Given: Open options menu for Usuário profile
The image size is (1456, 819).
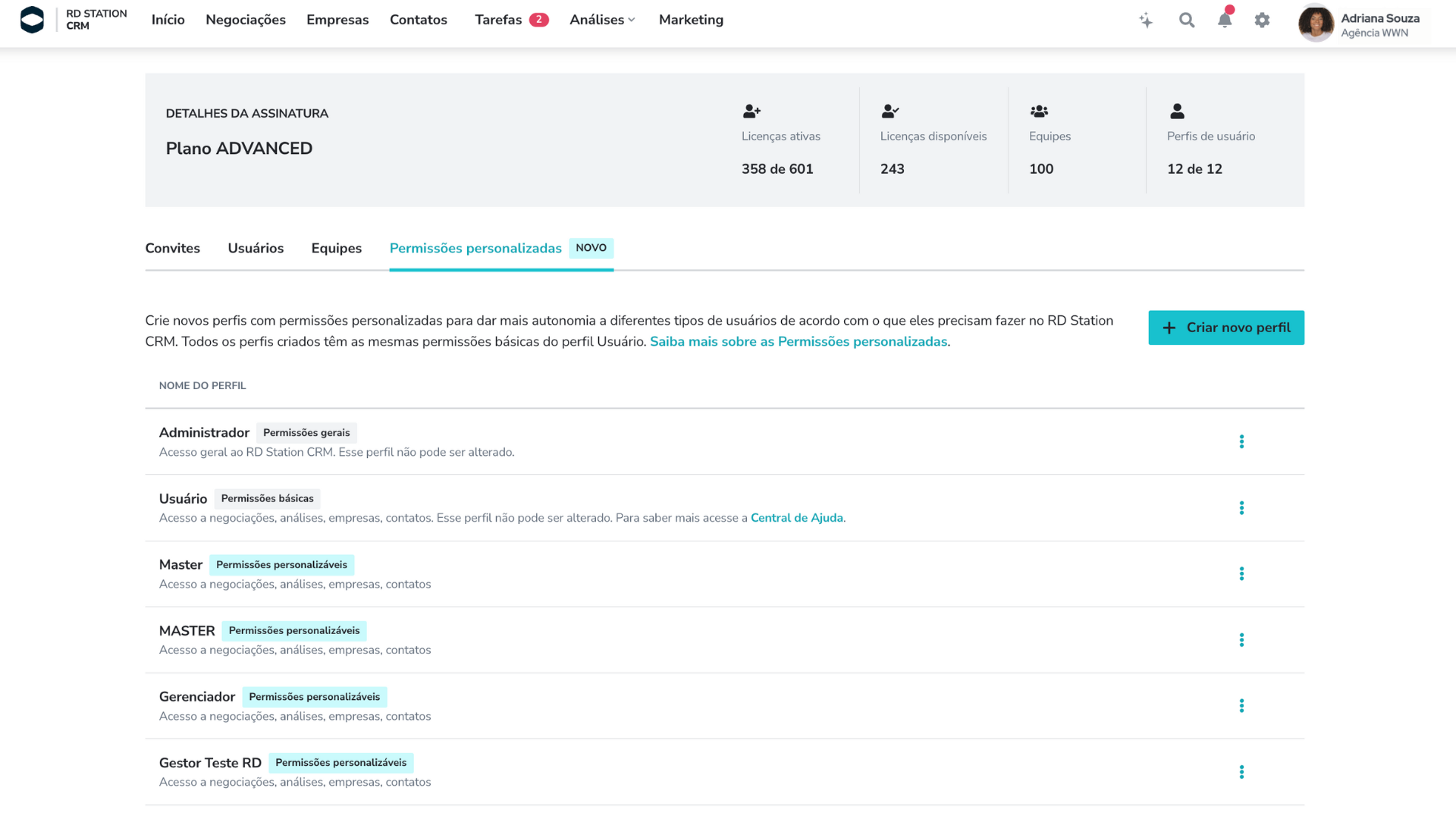Looking at the screenshot, I should [x=1241, y=508].
